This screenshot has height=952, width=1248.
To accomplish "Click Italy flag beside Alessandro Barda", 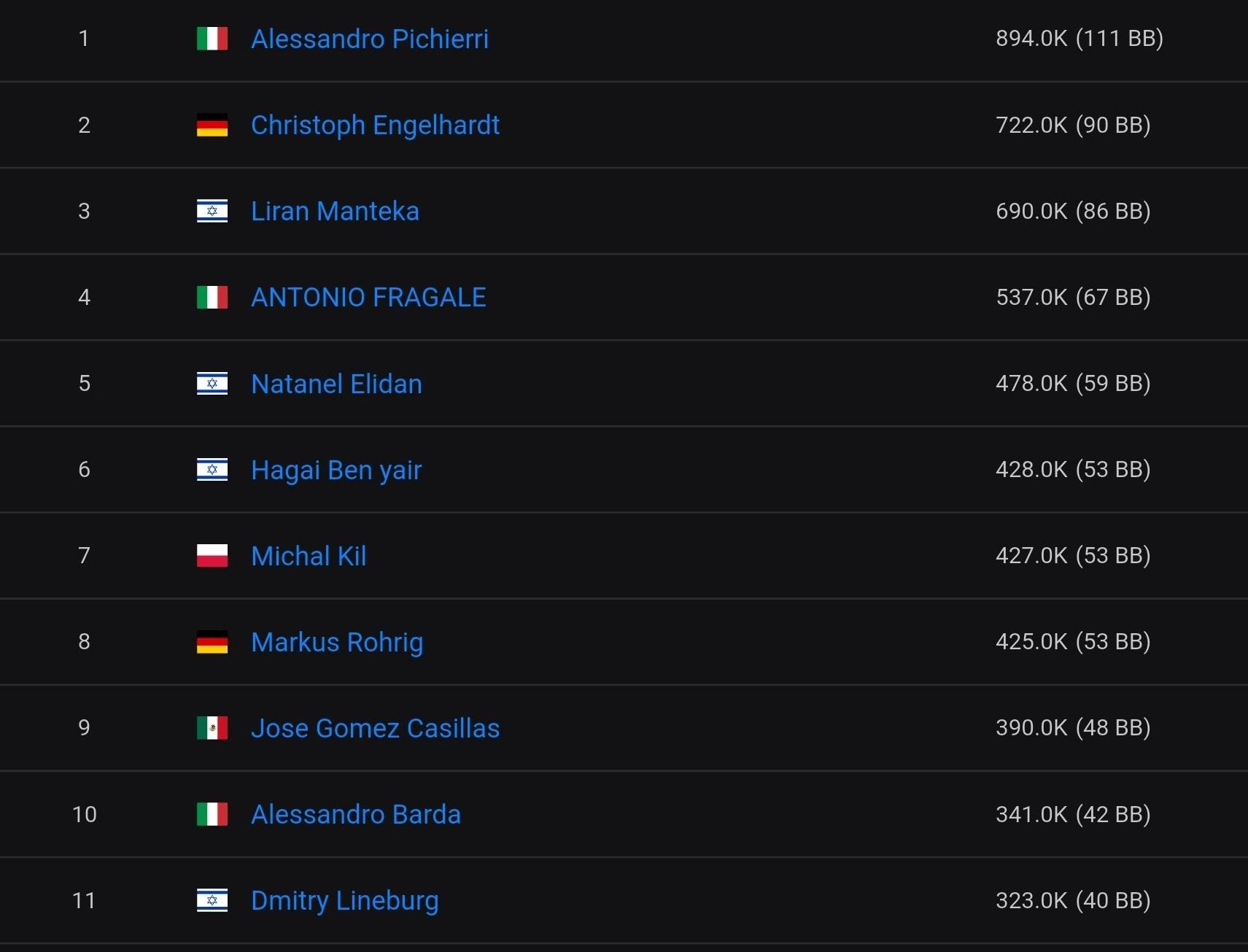I will (x=212, y=814).
